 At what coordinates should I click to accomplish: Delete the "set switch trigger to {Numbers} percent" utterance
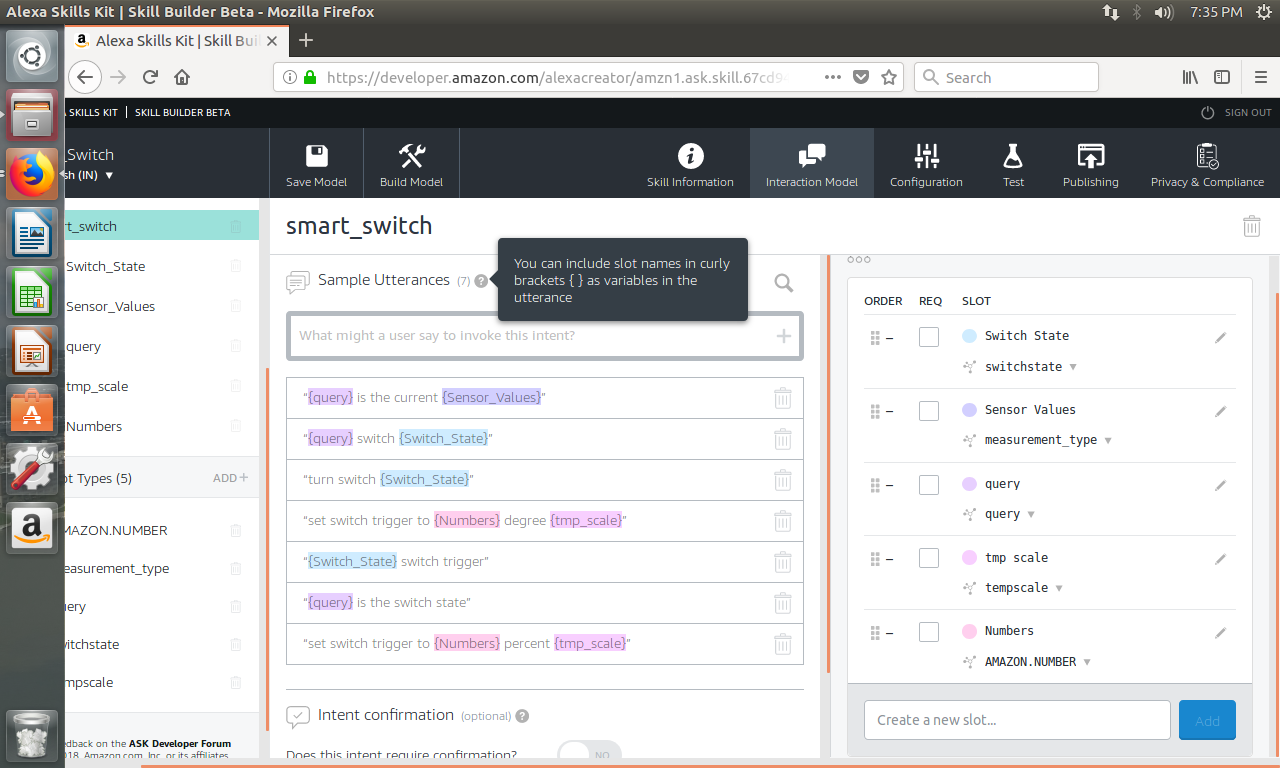(783, 644)
